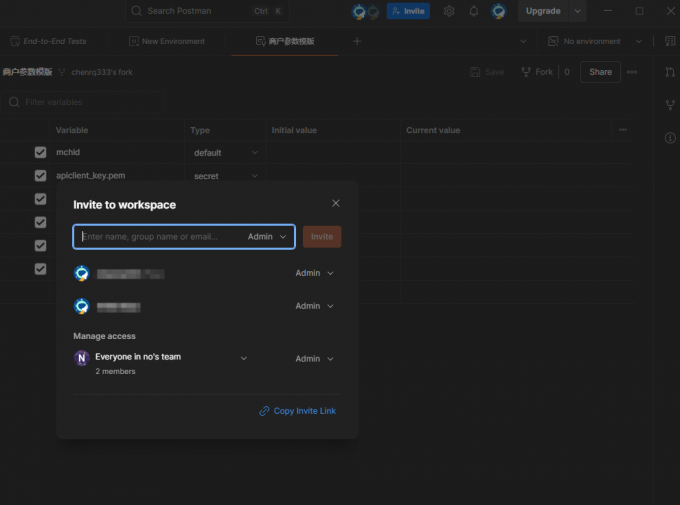This screenshot has height=505, width=680.
Task: Expand the tabs overflow chevron
Action: [x=523, y=41]
